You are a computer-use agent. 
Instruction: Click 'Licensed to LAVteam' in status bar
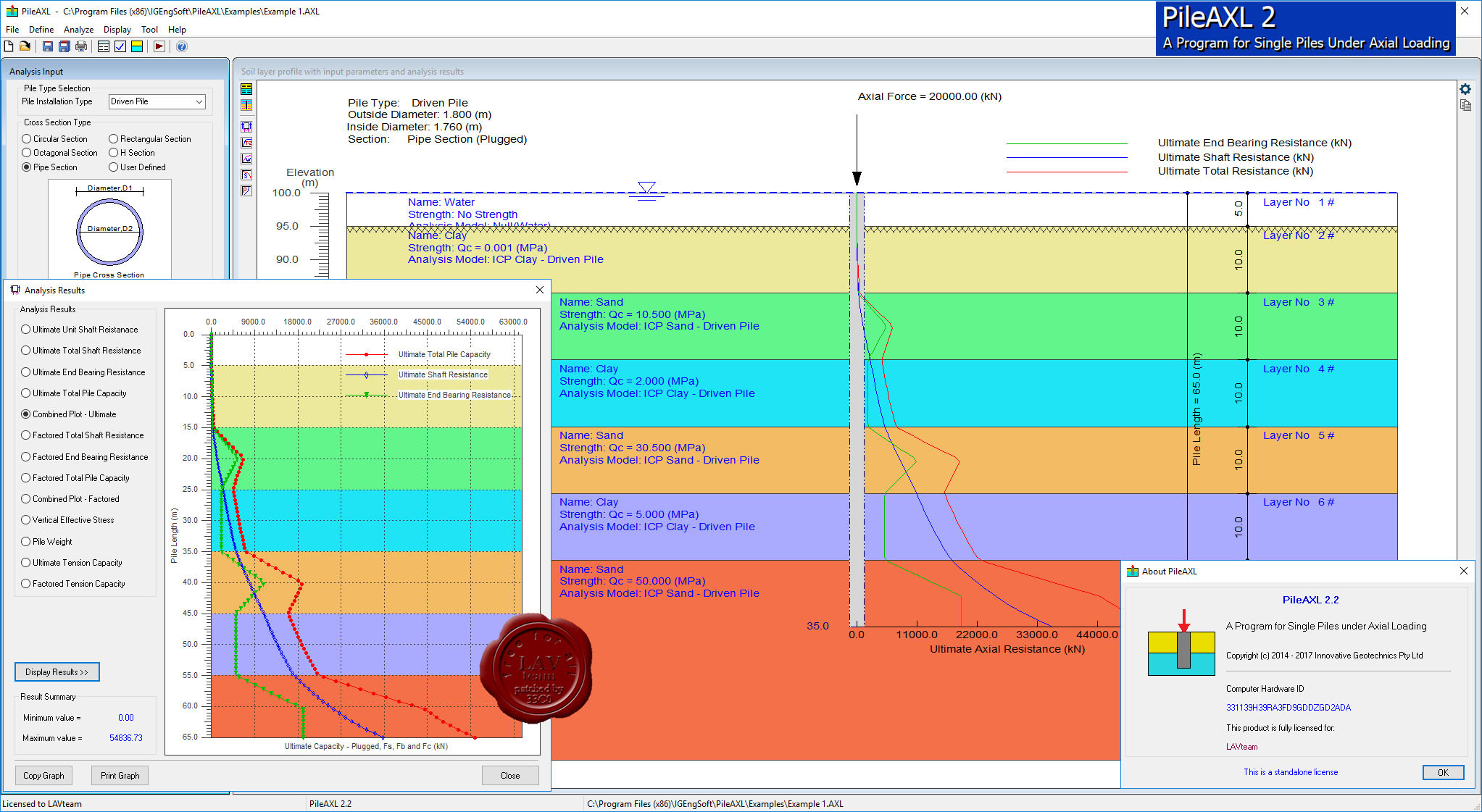pyautogui.click(x=42, y=804)
